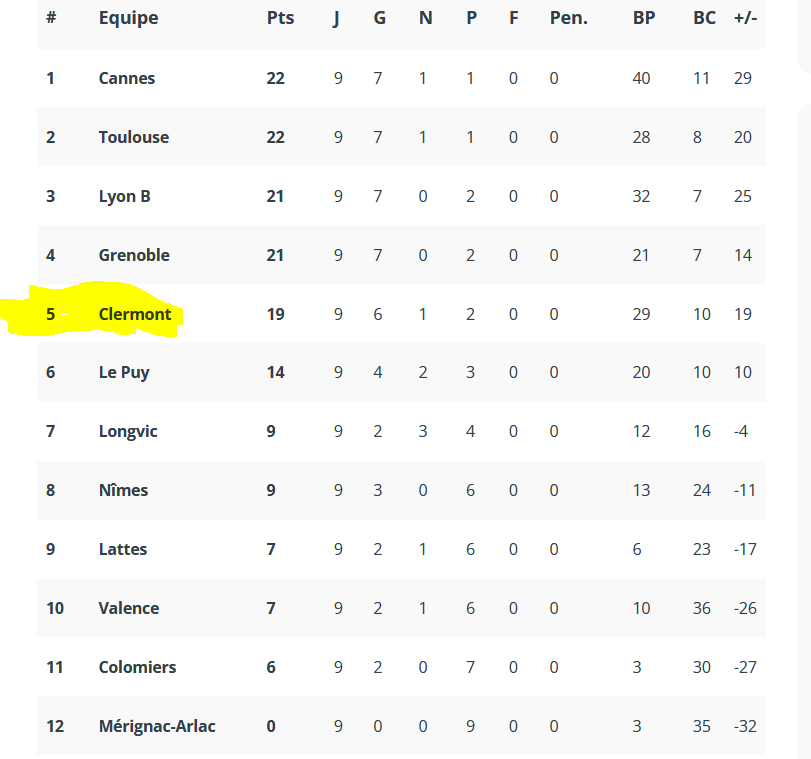This screenshot has height=759, width=811.
Task: Click the Pen. column header
Action: click(x=568, y=18)
